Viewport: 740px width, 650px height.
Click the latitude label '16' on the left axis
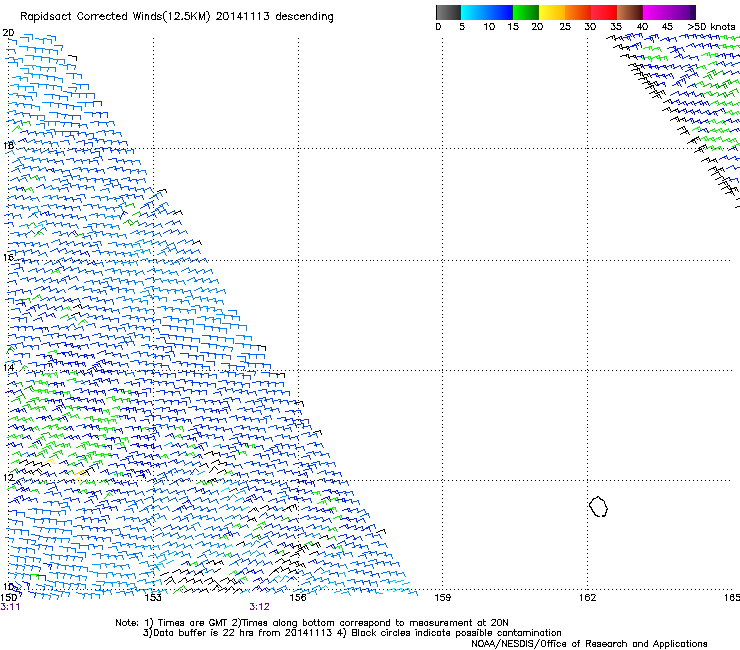click(8, 257)
